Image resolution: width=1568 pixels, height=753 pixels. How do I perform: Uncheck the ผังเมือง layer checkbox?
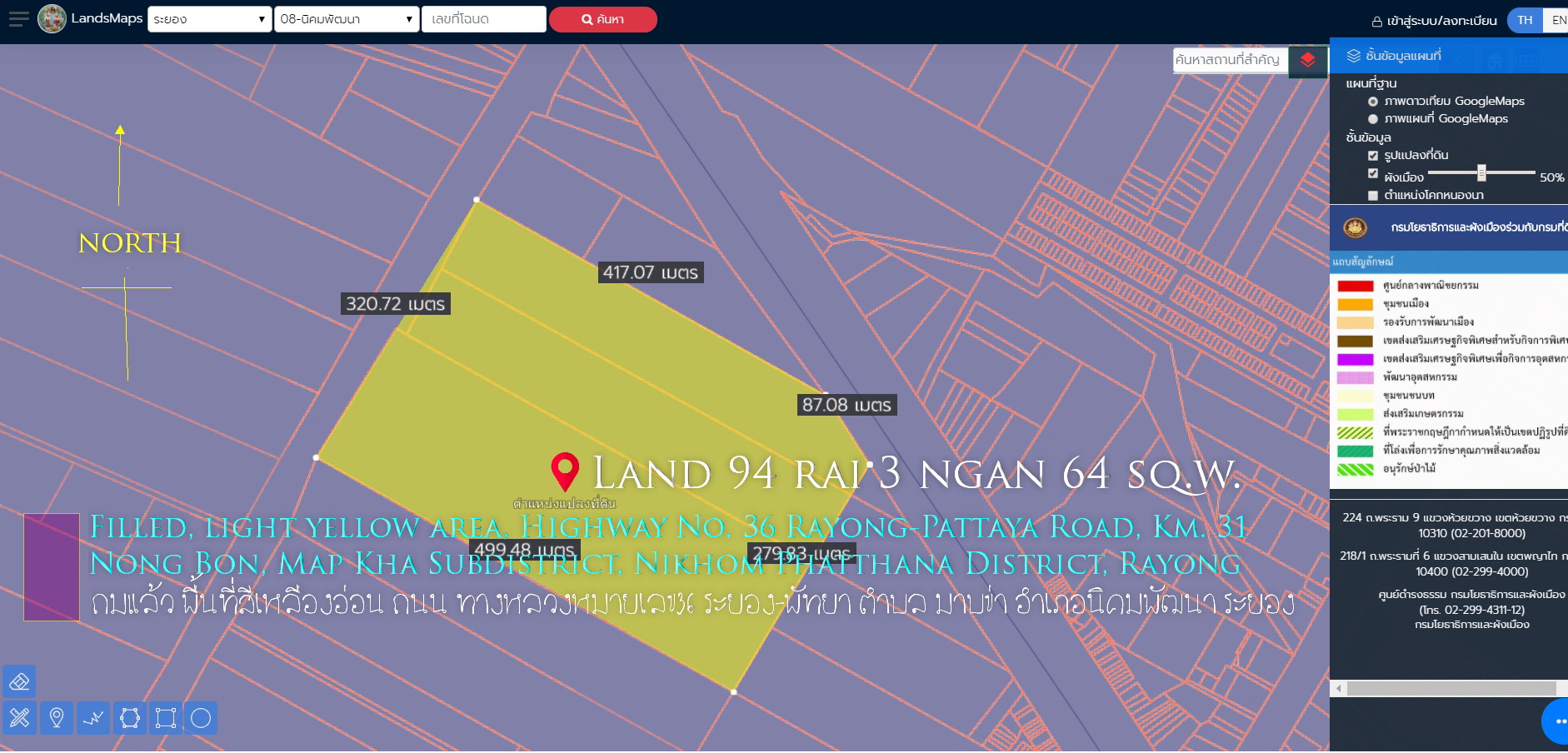point(1373,174)
